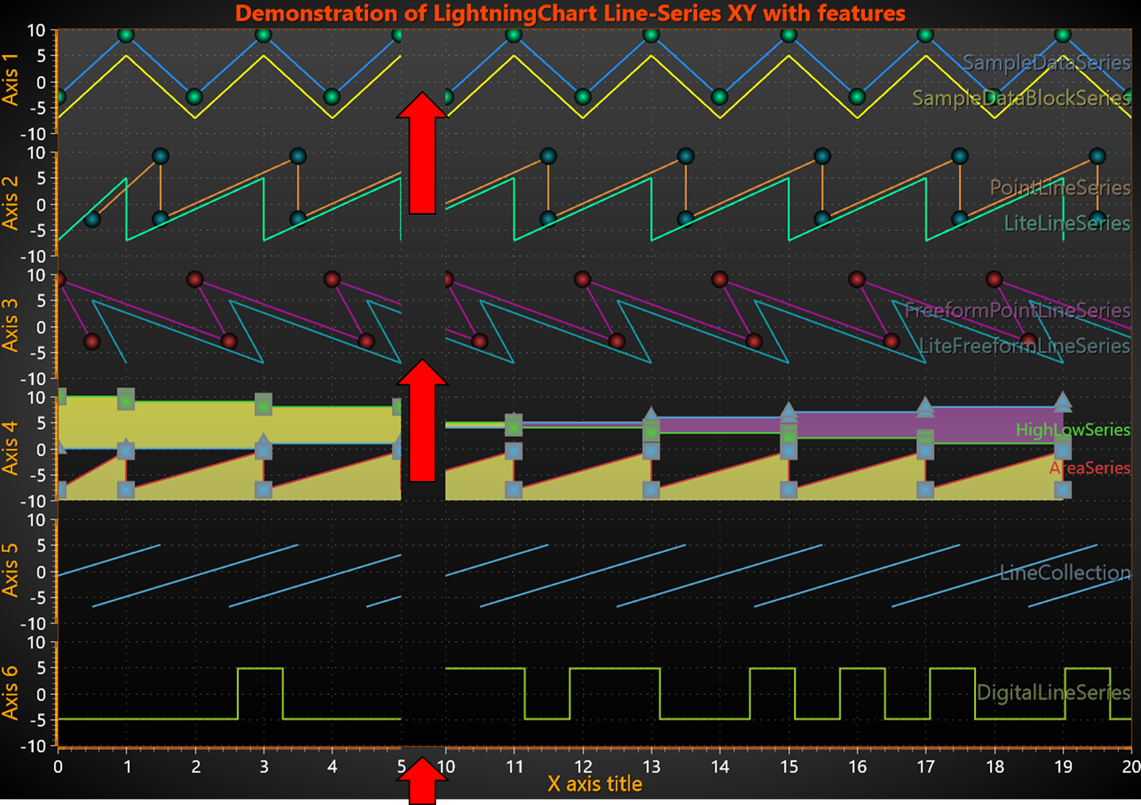Click X-axis tick label 12
1141x805 pixels.
click(x=583, y=766)
